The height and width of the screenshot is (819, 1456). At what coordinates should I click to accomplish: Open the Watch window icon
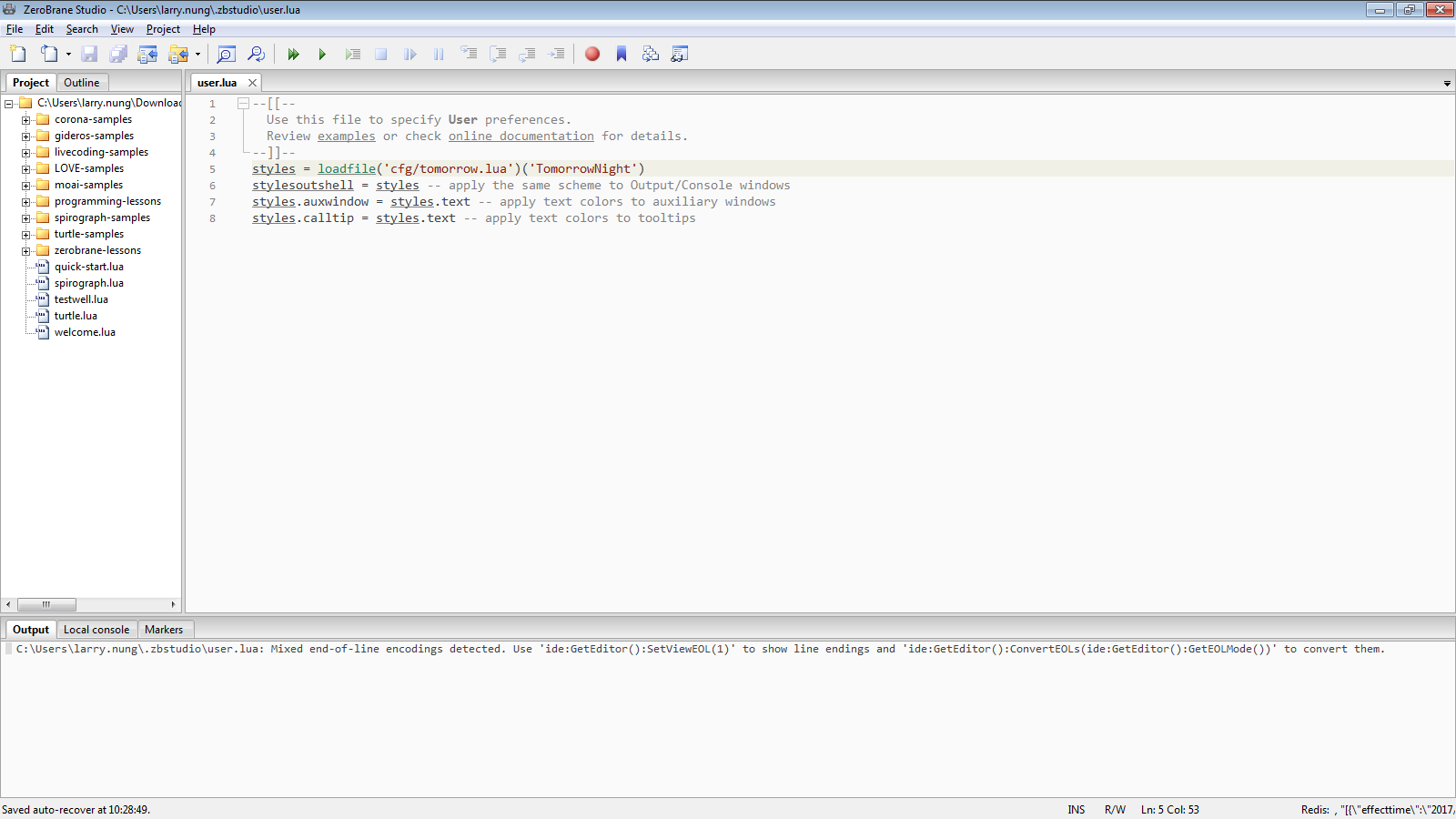click(x=680, y=54)
